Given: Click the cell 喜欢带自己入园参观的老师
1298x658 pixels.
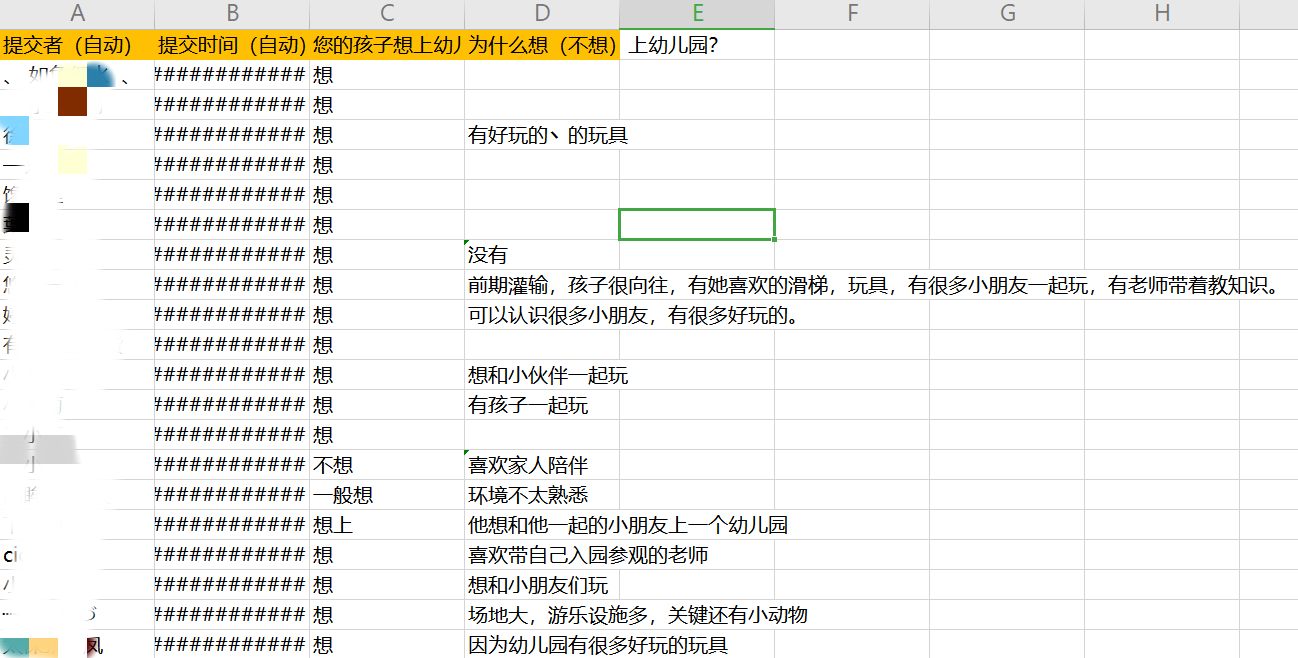Looking at the screenshot, I should (588, 555).
